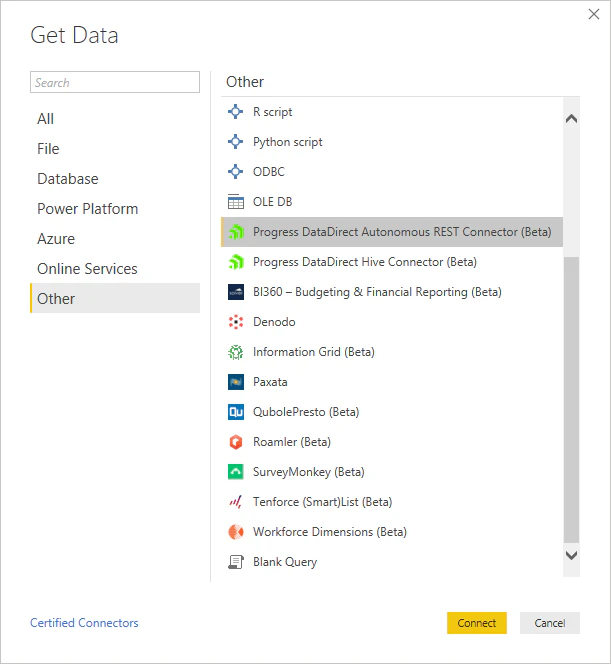Select the Blank Query text label
This screenshot has height=664, width=611.
(x=285, y=562)
